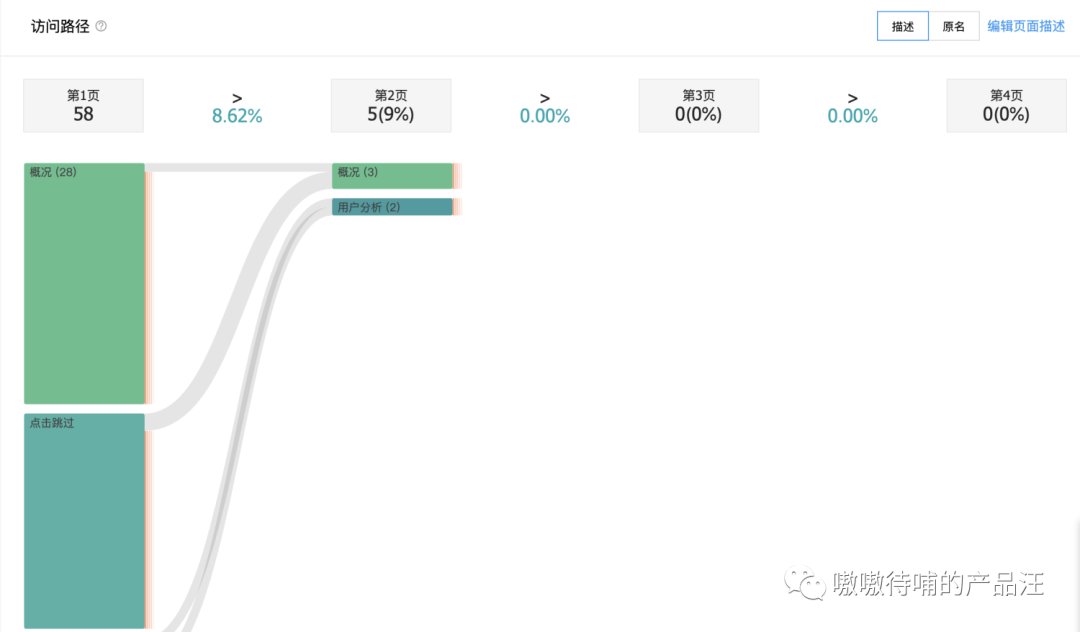The image size is (1080, 632).
Task: Select the green 概况 (28) node
Action: 84,283
